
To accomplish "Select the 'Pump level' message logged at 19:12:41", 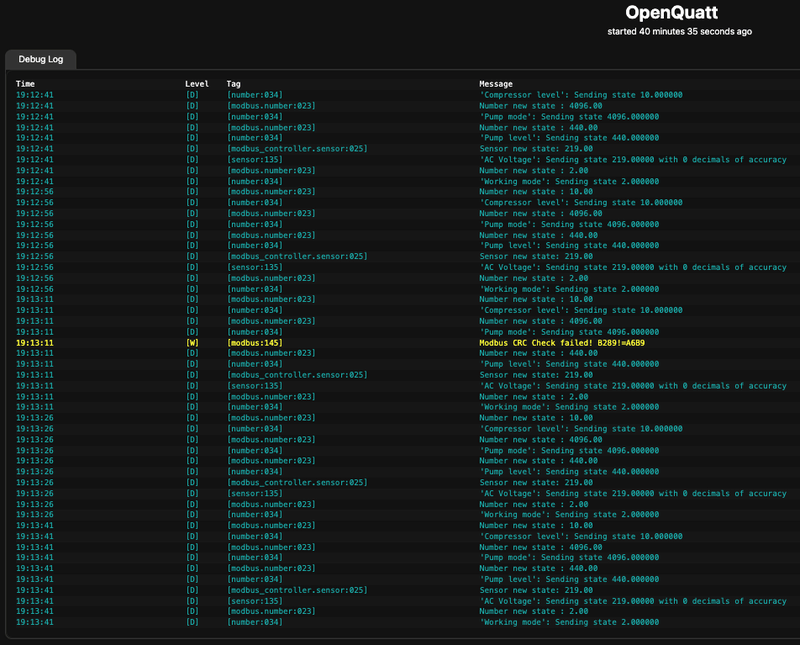I will point(569,138).
